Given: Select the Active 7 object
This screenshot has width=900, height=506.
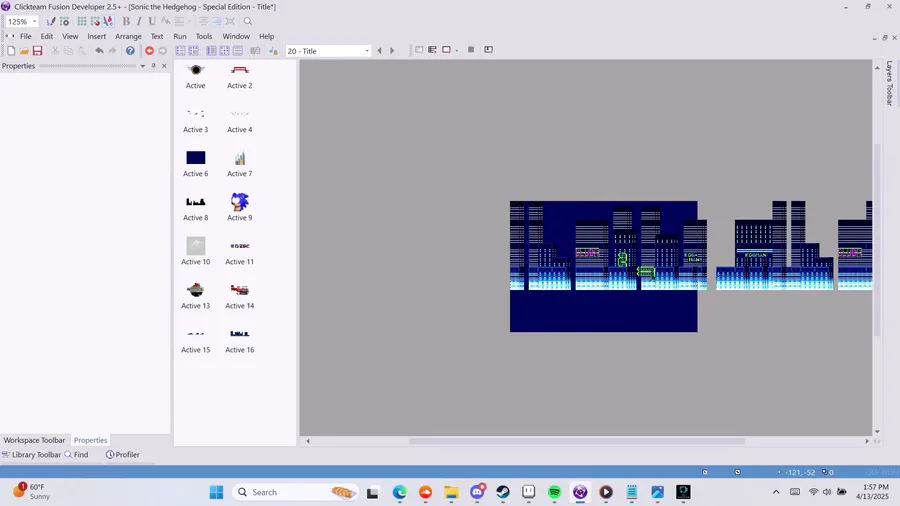Looking at the screenshot, I should [x=239, y=164].
